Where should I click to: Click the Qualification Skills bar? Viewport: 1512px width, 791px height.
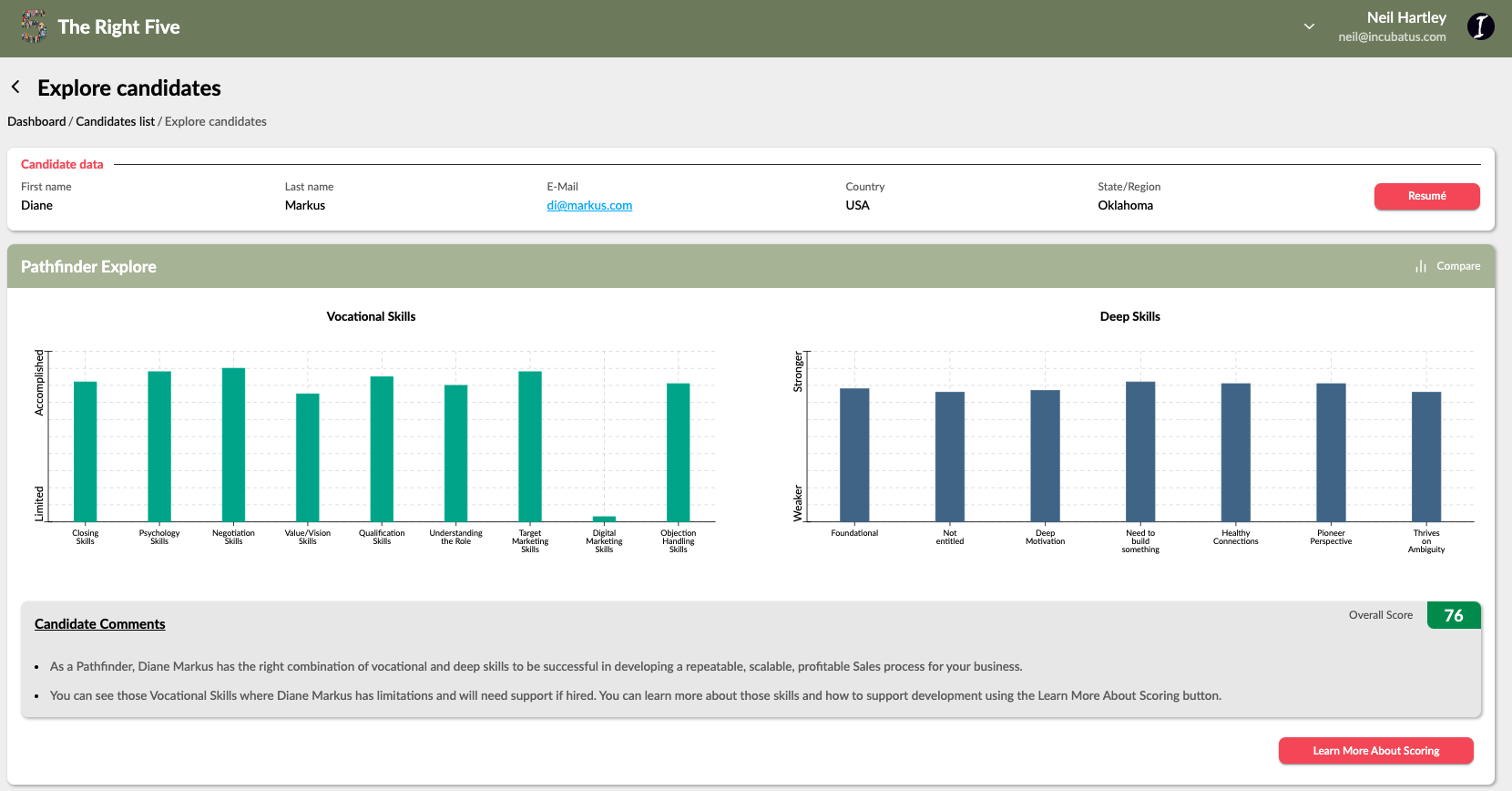click(x=382, y=448)
